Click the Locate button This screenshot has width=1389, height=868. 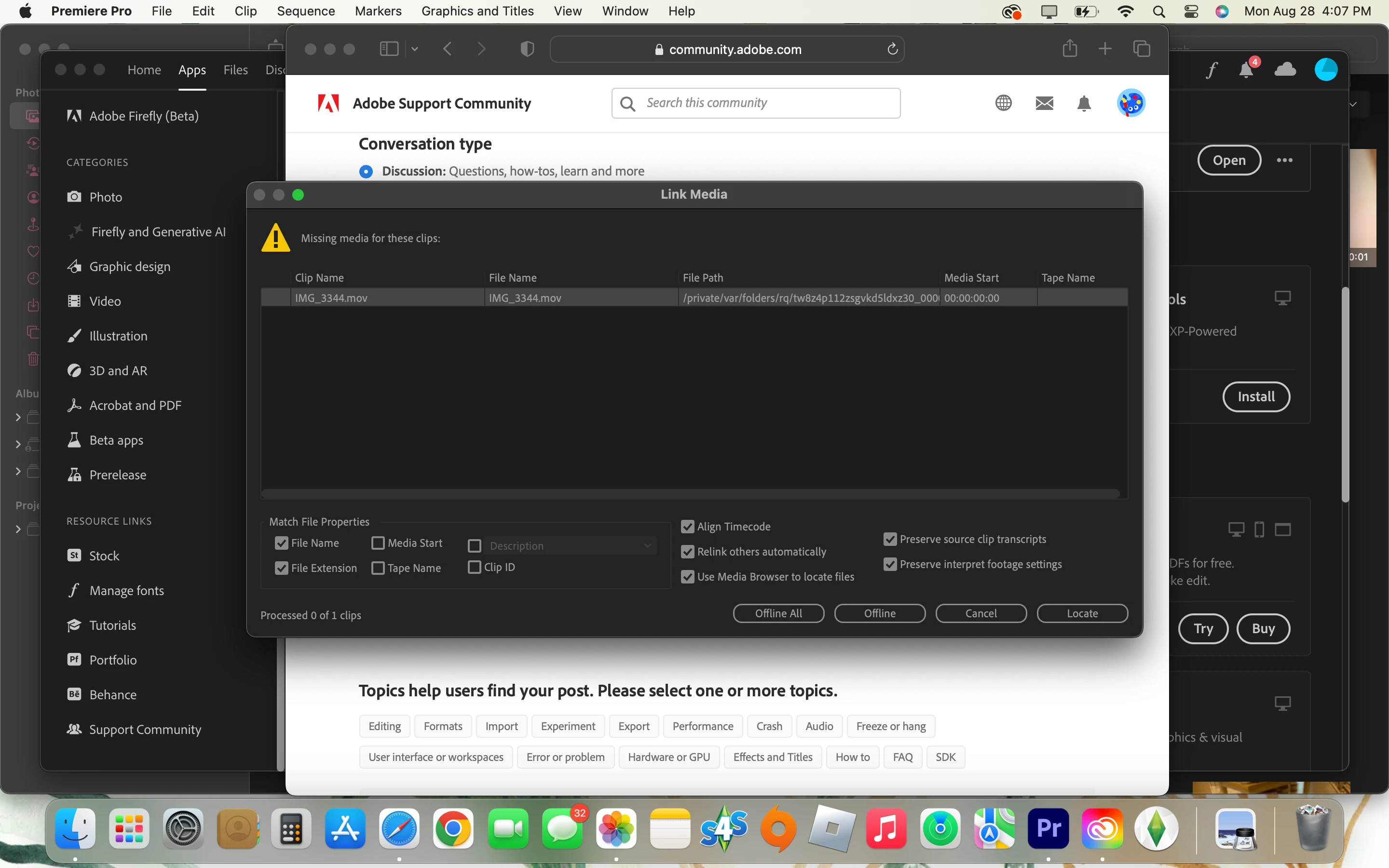tap(1082, 613)
